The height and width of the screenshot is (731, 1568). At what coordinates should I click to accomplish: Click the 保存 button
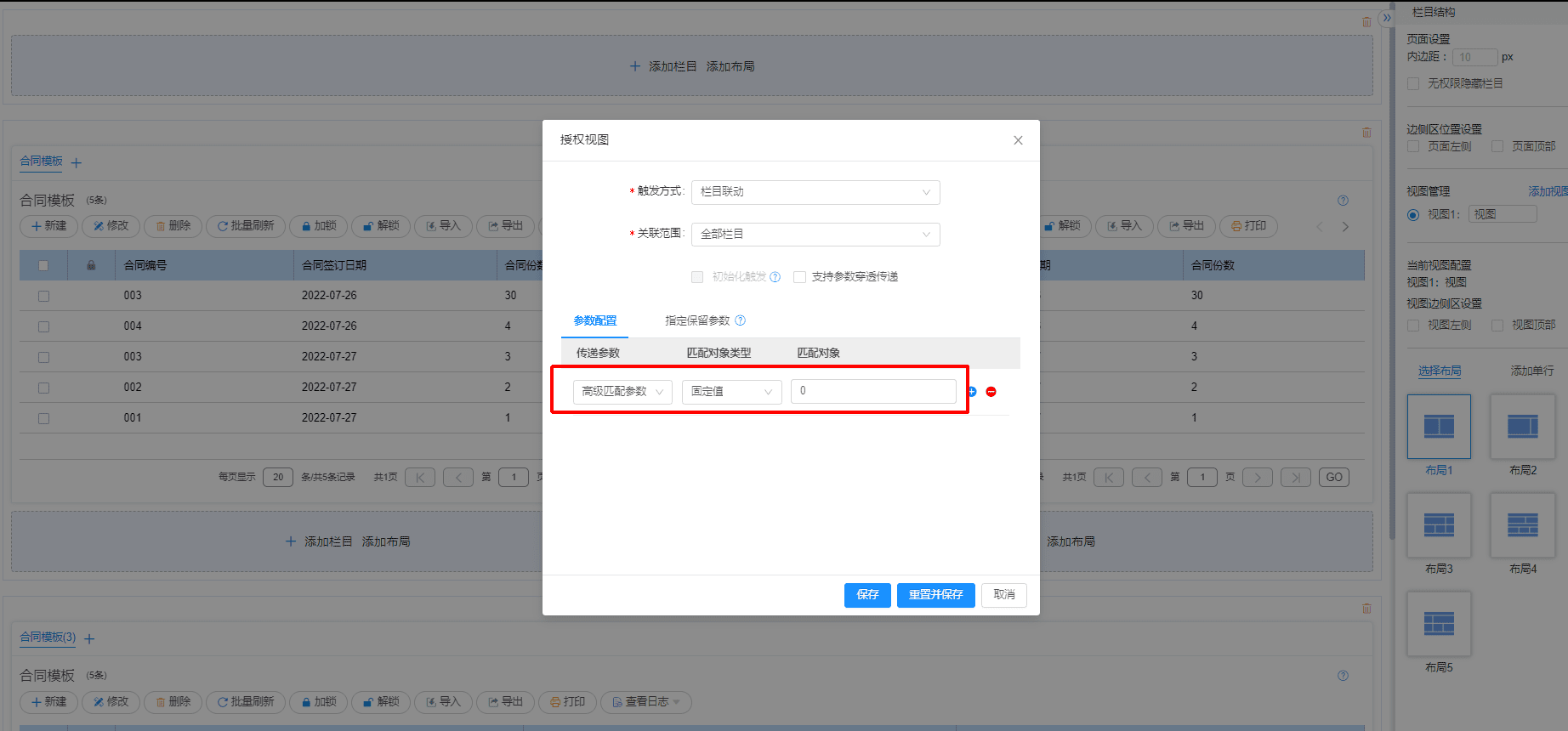tap(867, 595)
